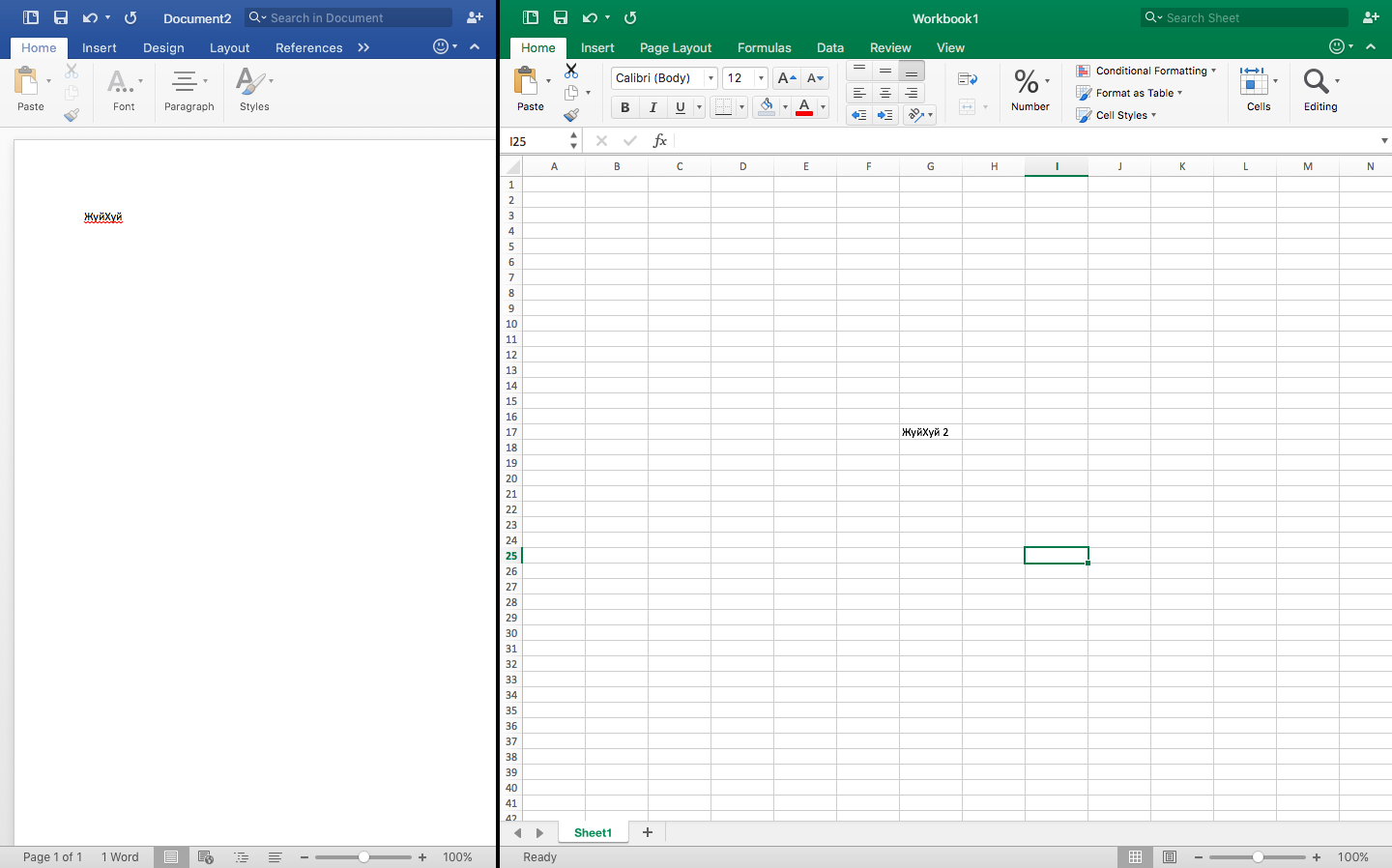Screen dimensions: 1392x868
Task: Apply red font color in Excel
Action: point(804,107)
